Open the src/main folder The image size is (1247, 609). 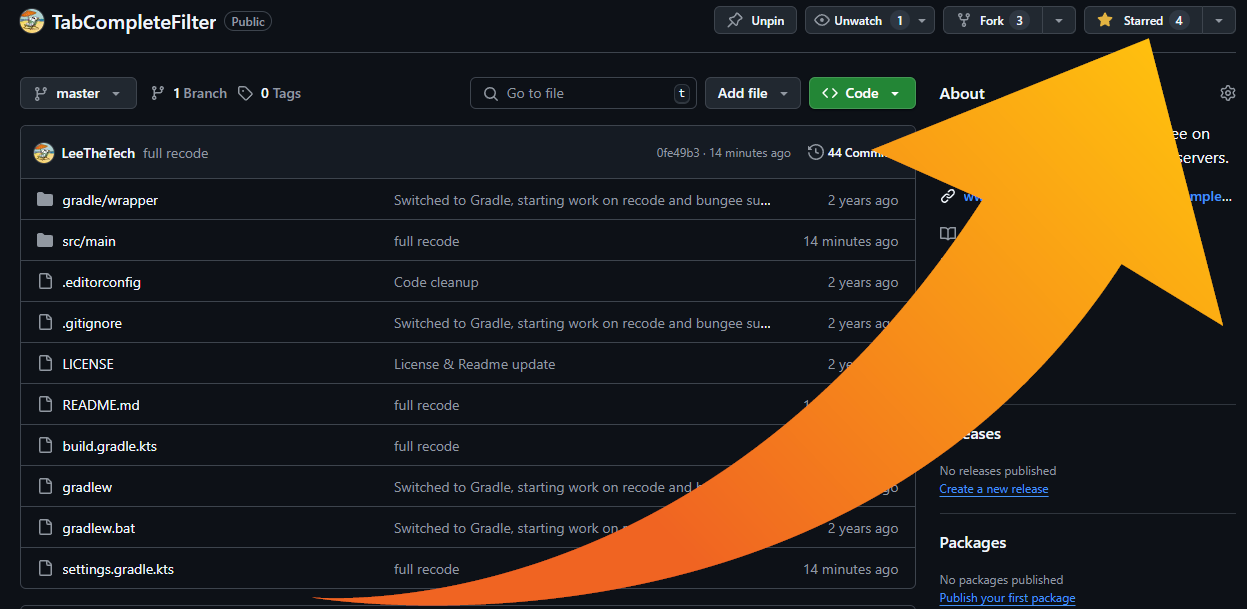[89, 241]
